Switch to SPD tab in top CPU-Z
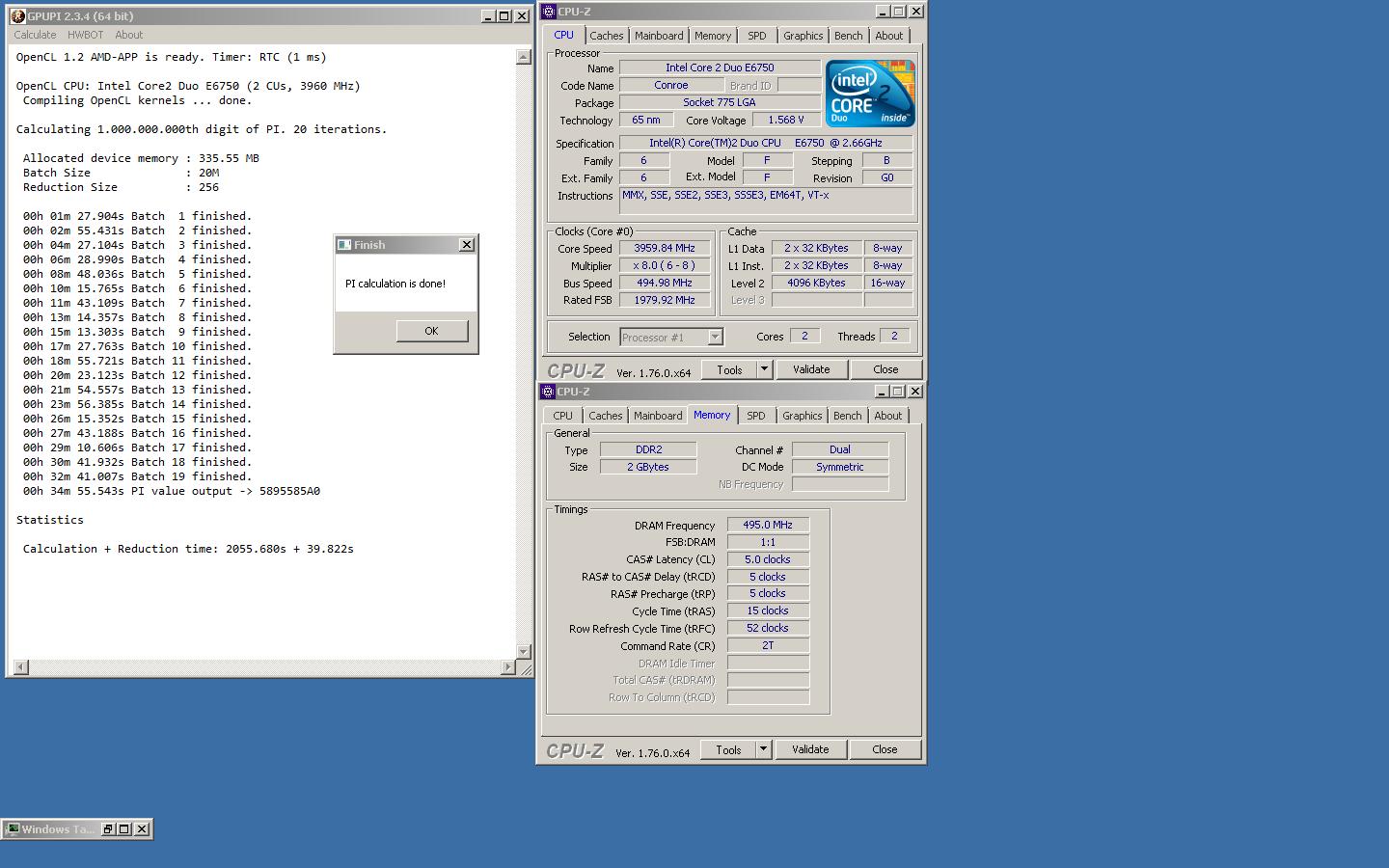Image resolution: width=1389 pixels, height=868 pixels. [757, 36]
